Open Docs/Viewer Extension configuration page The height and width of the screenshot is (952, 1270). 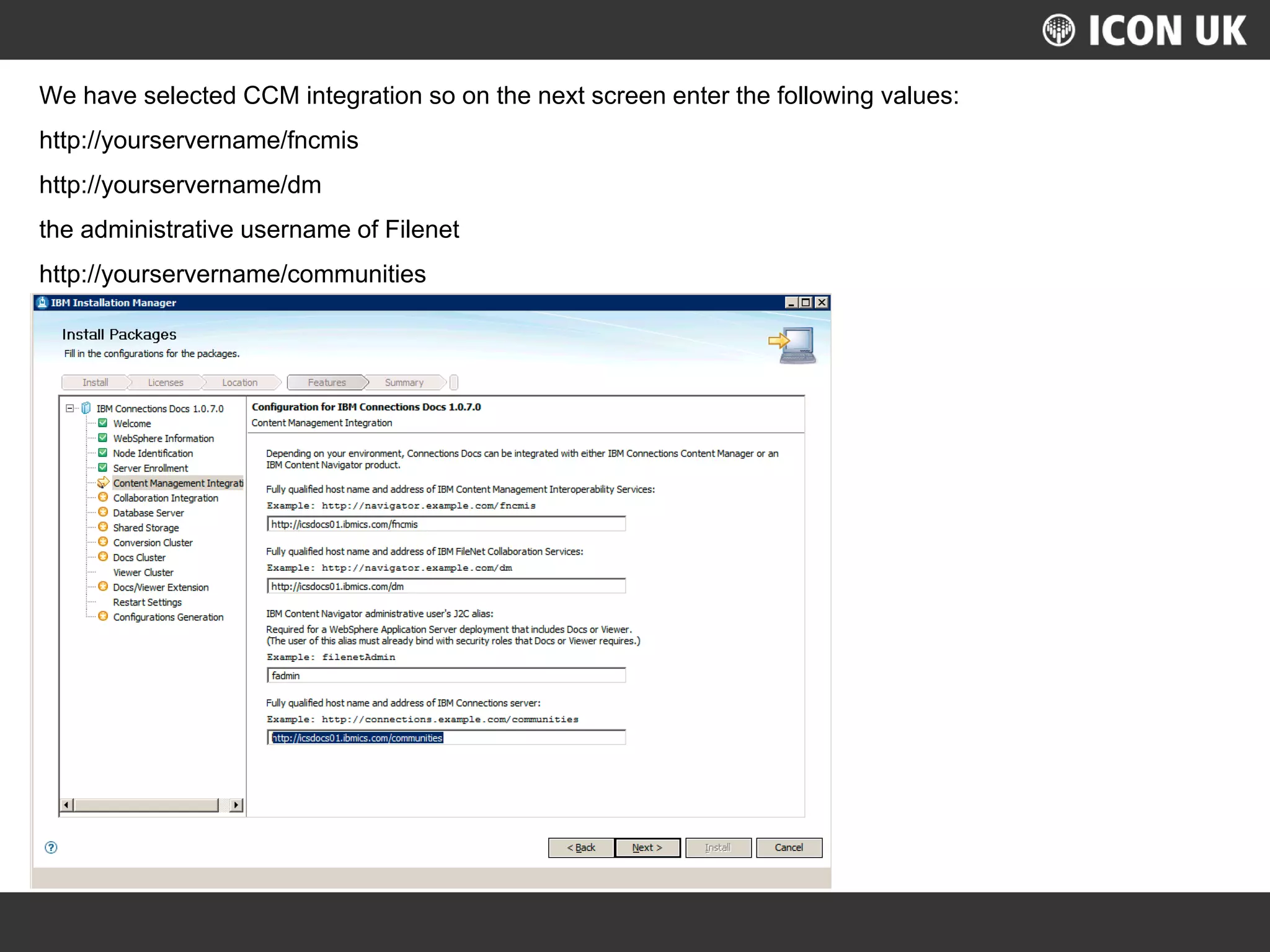pyautogui.click(x=161, y=587)
